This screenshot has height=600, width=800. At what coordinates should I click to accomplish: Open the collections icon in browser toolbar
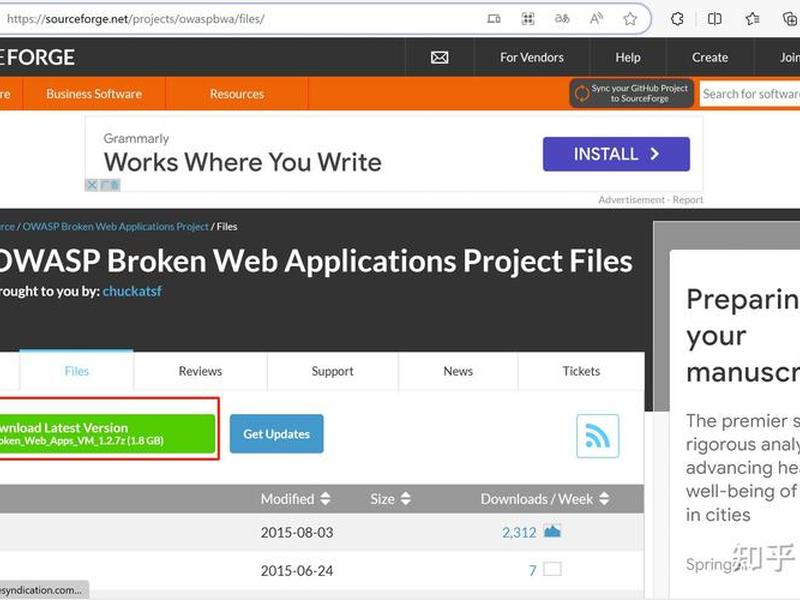790,19
